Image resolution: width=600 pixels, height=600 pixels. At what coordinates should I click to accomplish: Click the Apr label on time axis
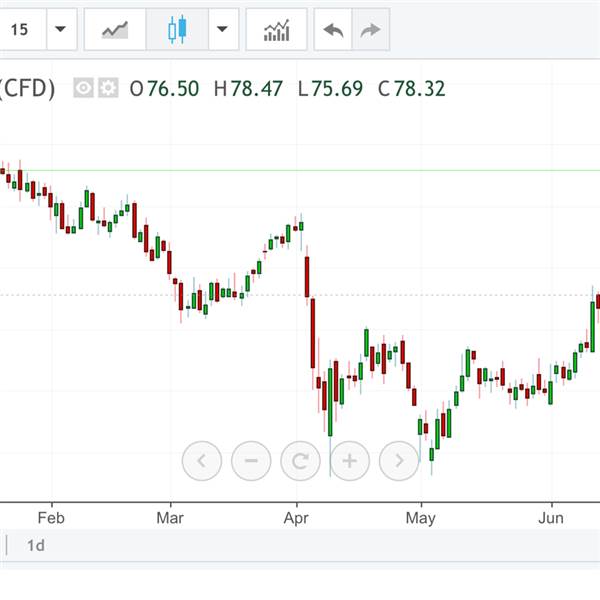pos(296,518)
